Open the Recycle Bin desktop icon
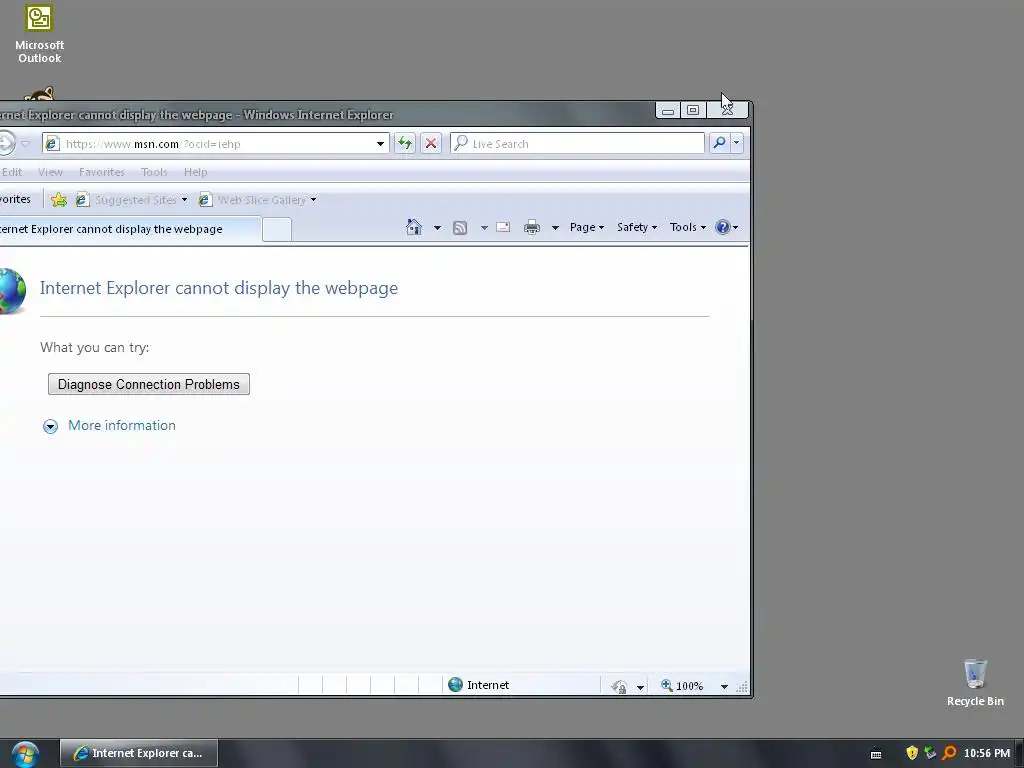Screen dimensions: 1024x768 975,682
